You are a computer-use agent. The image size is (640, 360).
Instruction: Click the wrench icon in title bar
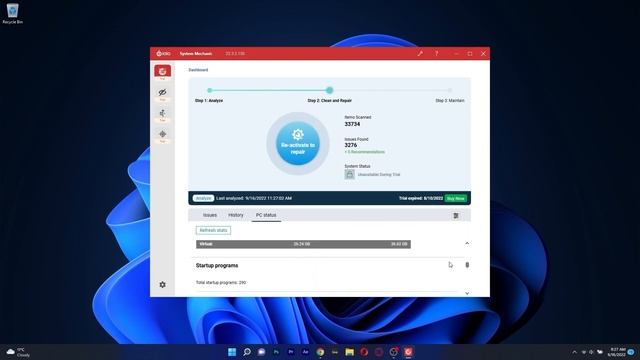[420, 53]
